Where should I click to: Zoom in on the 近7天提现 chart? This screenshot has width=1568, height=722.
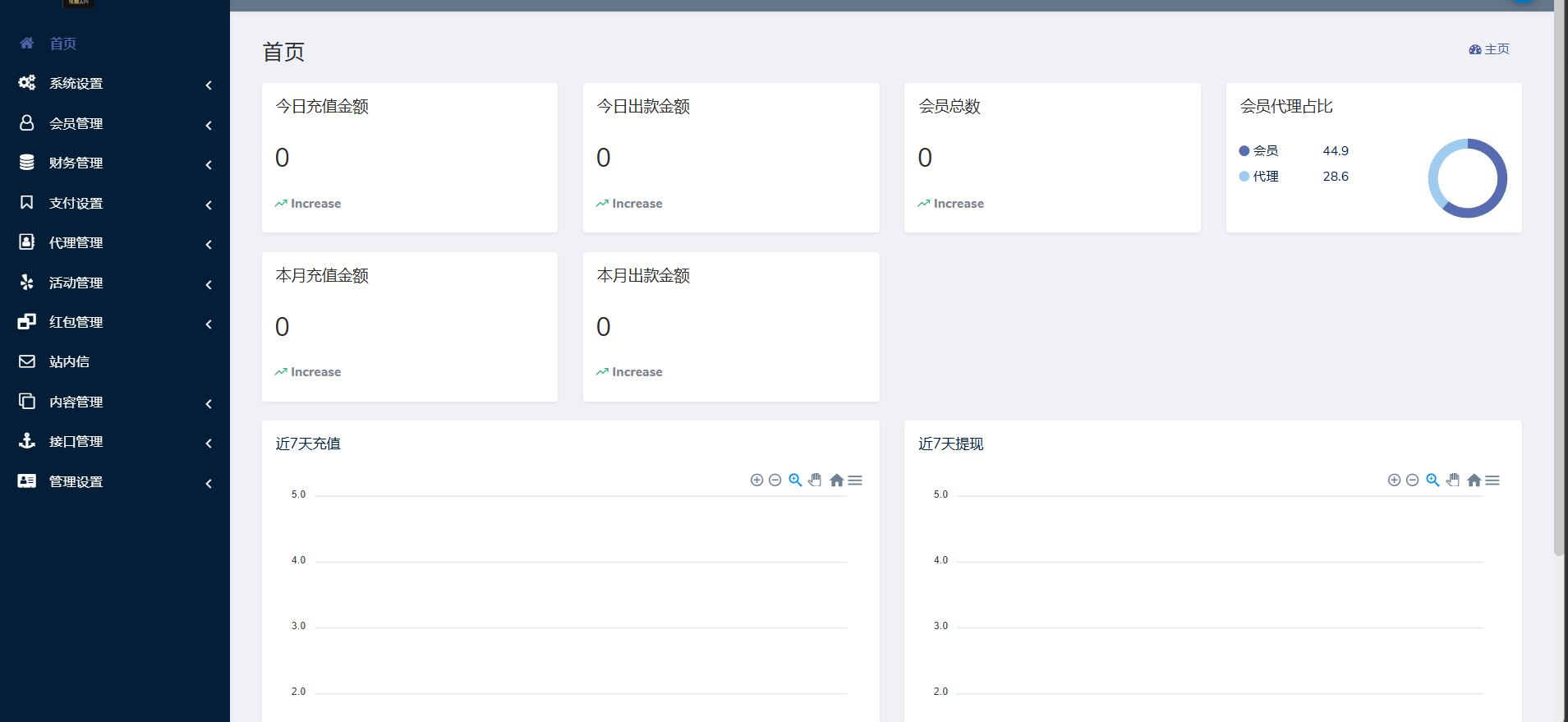1394,481
